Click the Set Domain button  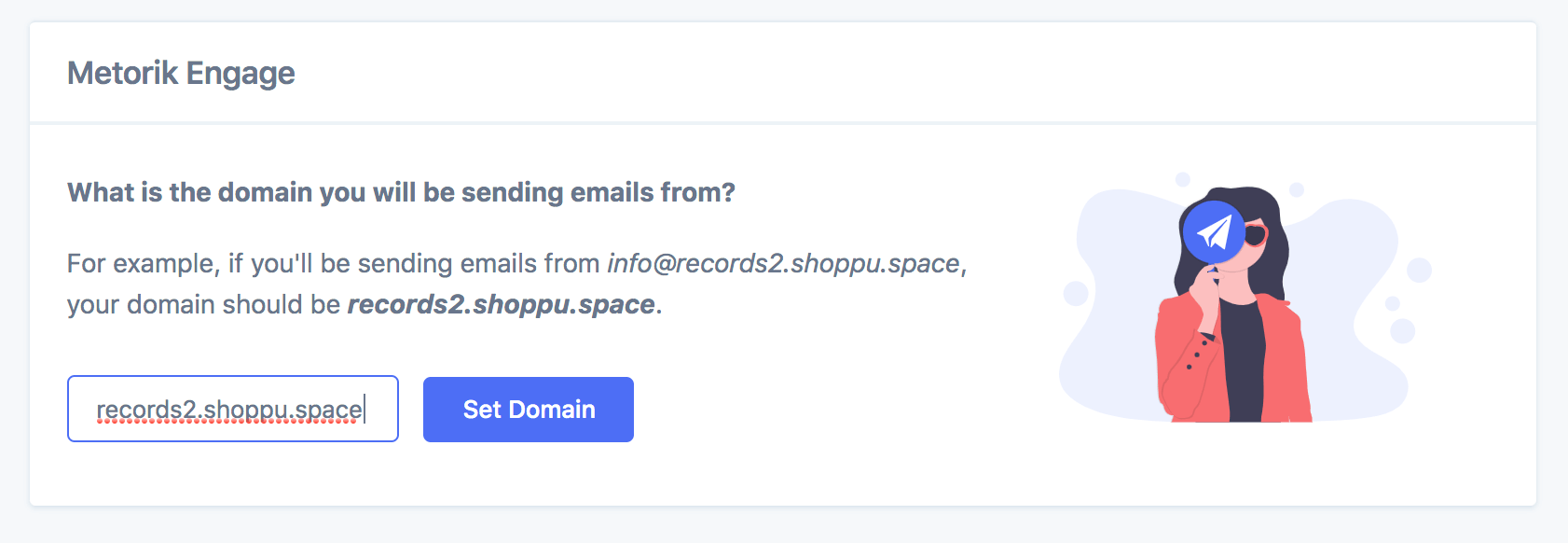click(529, 410)
